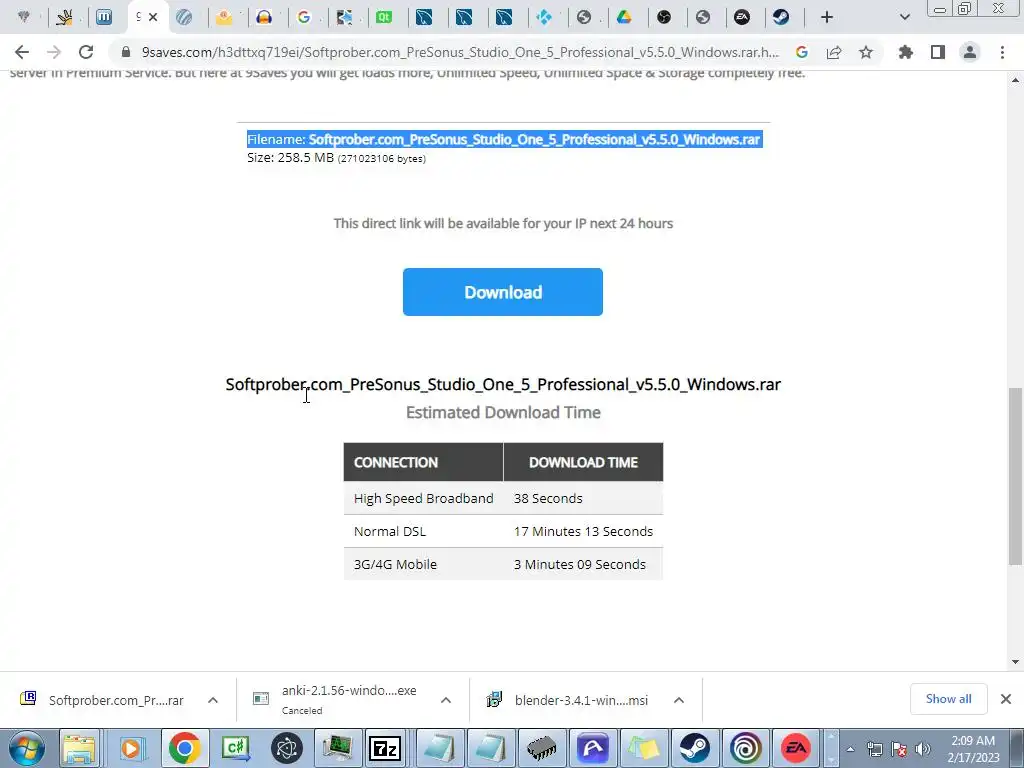Click the Google icon in address bar
This screenshot has width=1024, height=768.
(x=801, y=52)
